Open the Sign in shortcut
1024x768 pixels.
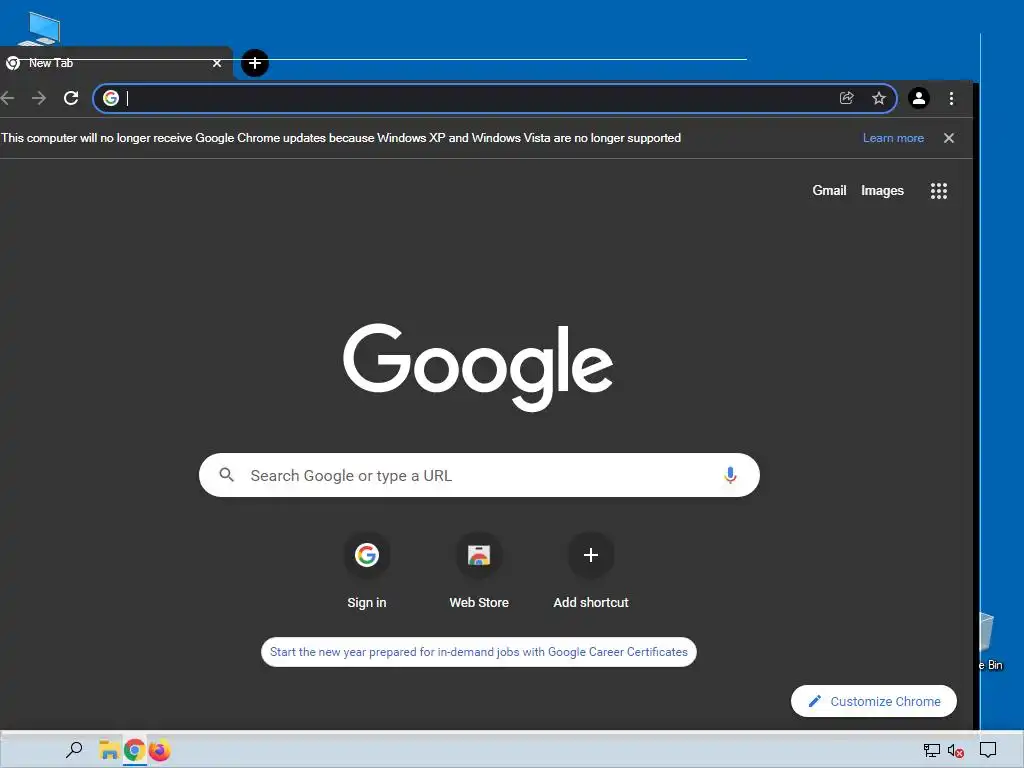click(367, 571)
